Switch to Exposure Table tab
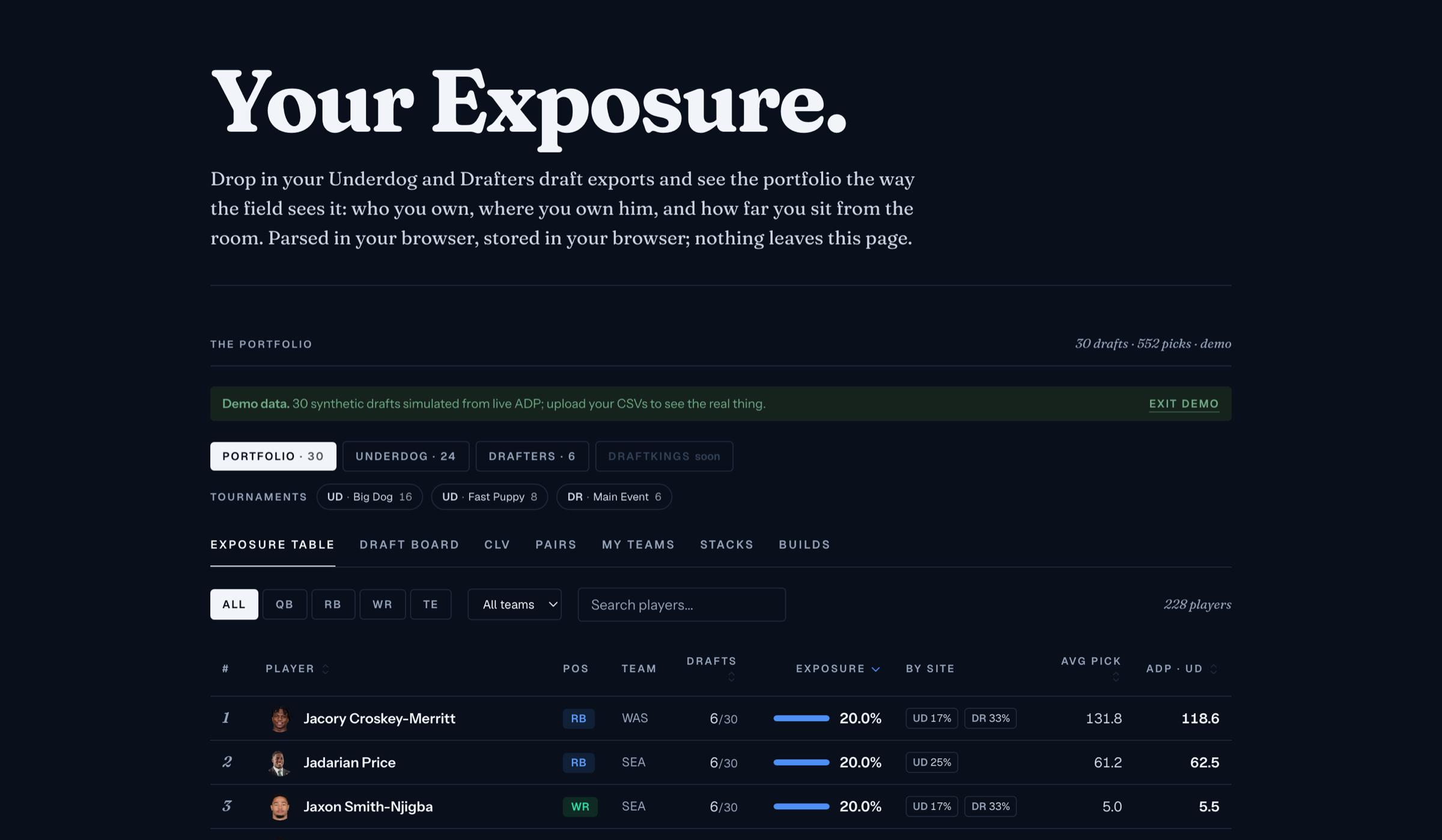Screen dimensions: 1442x840 point(272,544)
